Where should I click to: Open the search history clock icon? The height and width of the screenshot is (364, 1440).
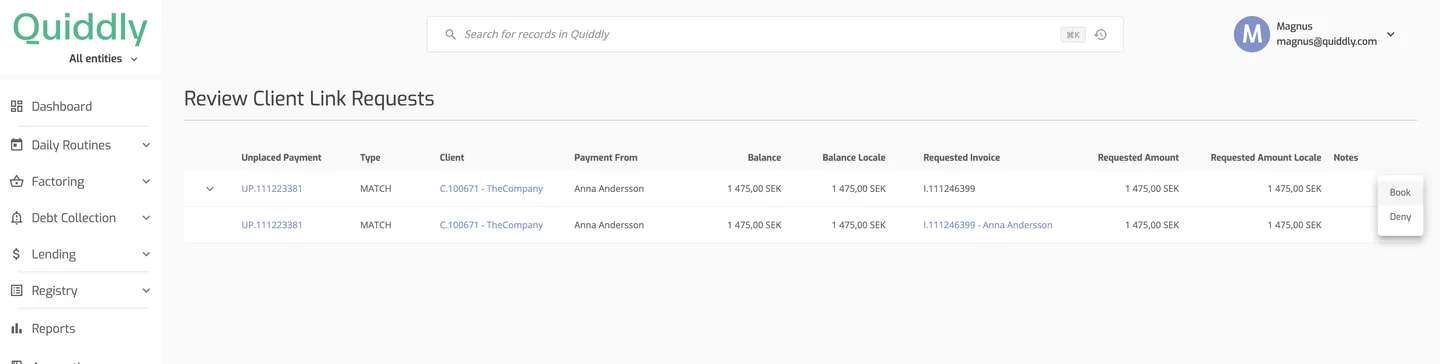pyautogui.click(x=1101, y=34)
